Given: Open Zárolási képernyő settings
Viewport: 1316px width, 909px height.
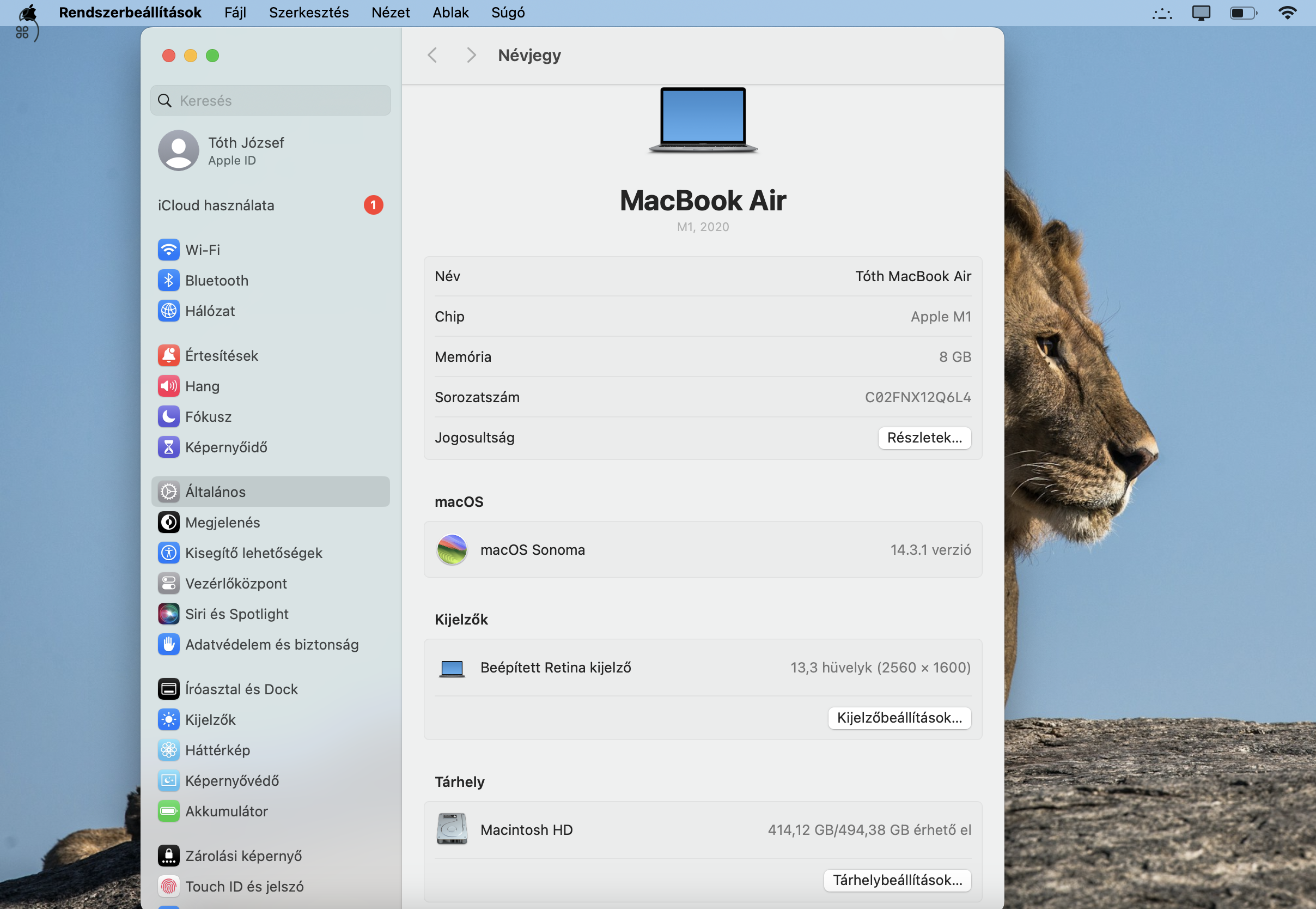Looking at the screenshot, I should [x=270, y=856].
